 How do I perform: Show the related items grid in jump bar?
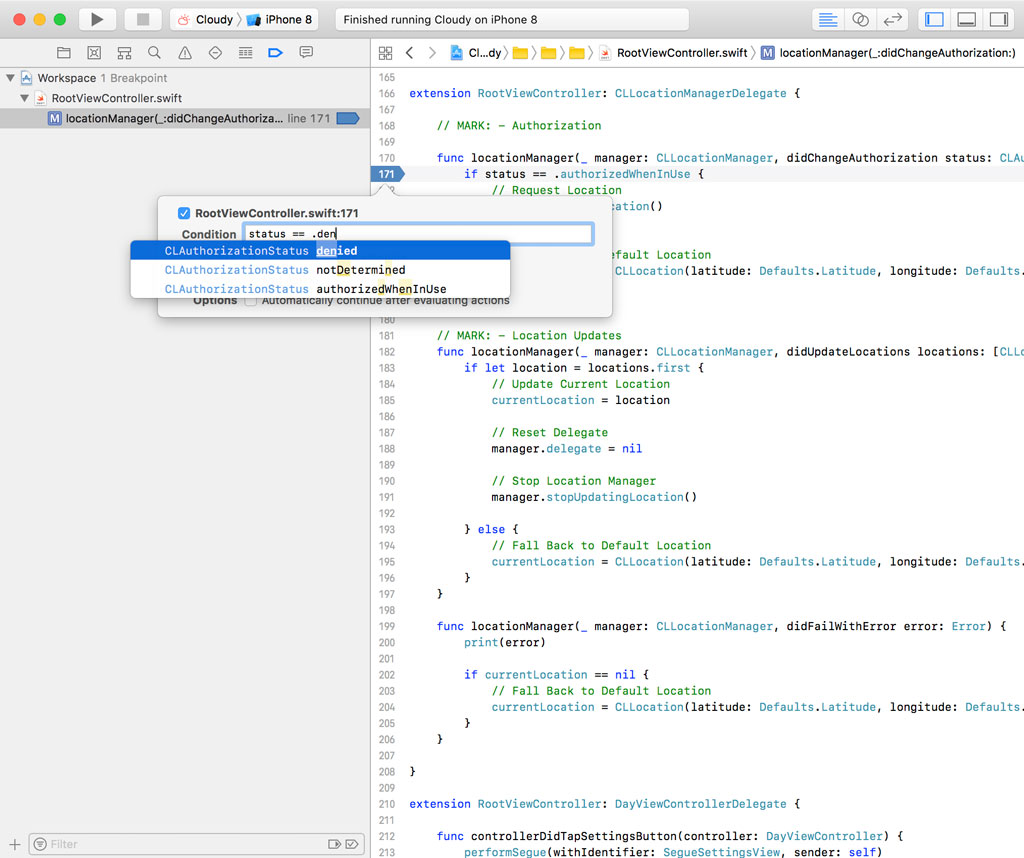[387, 51]
